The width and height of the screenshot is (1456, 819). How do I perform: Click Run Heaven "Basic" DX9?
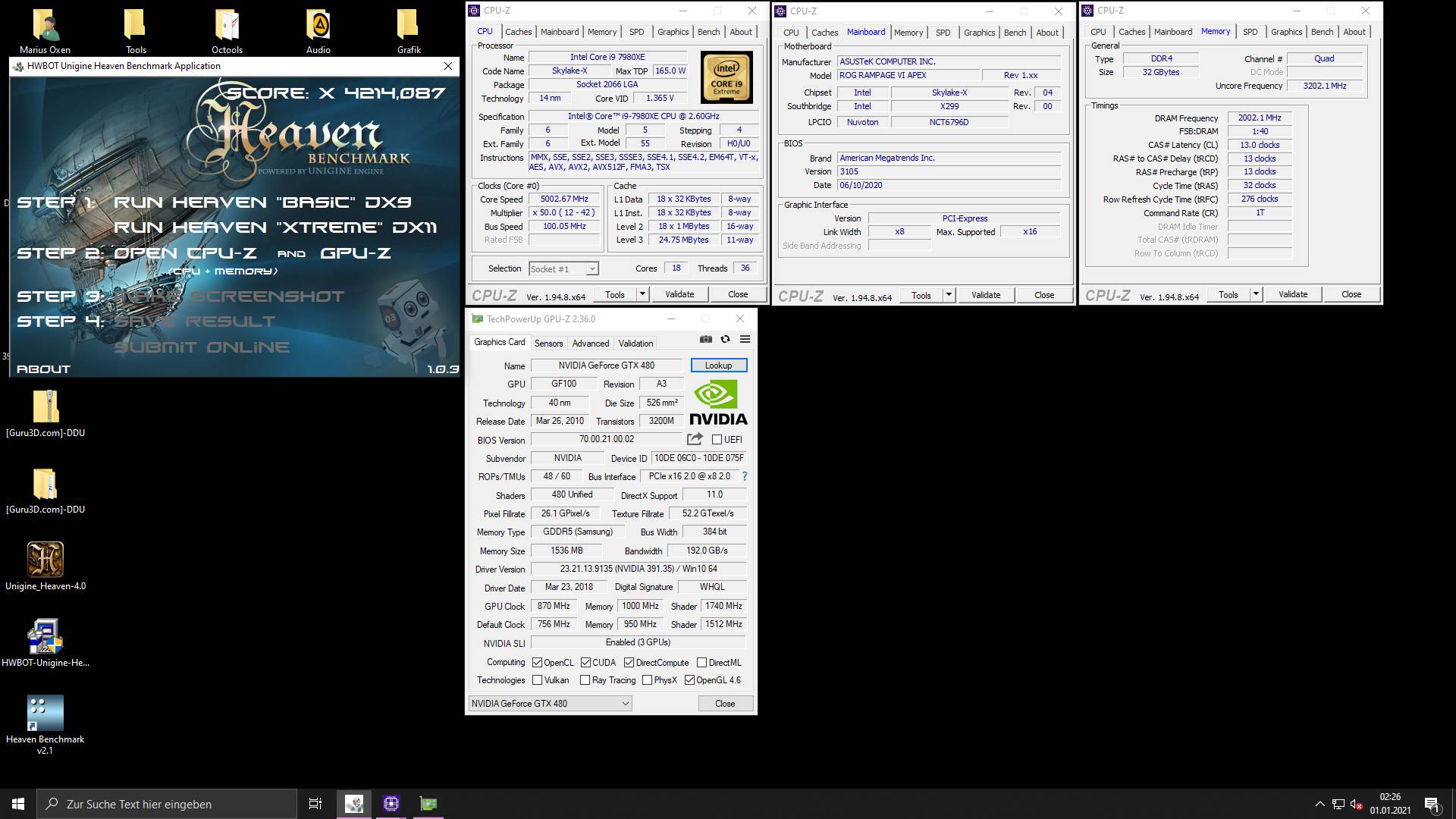(262, 202)
